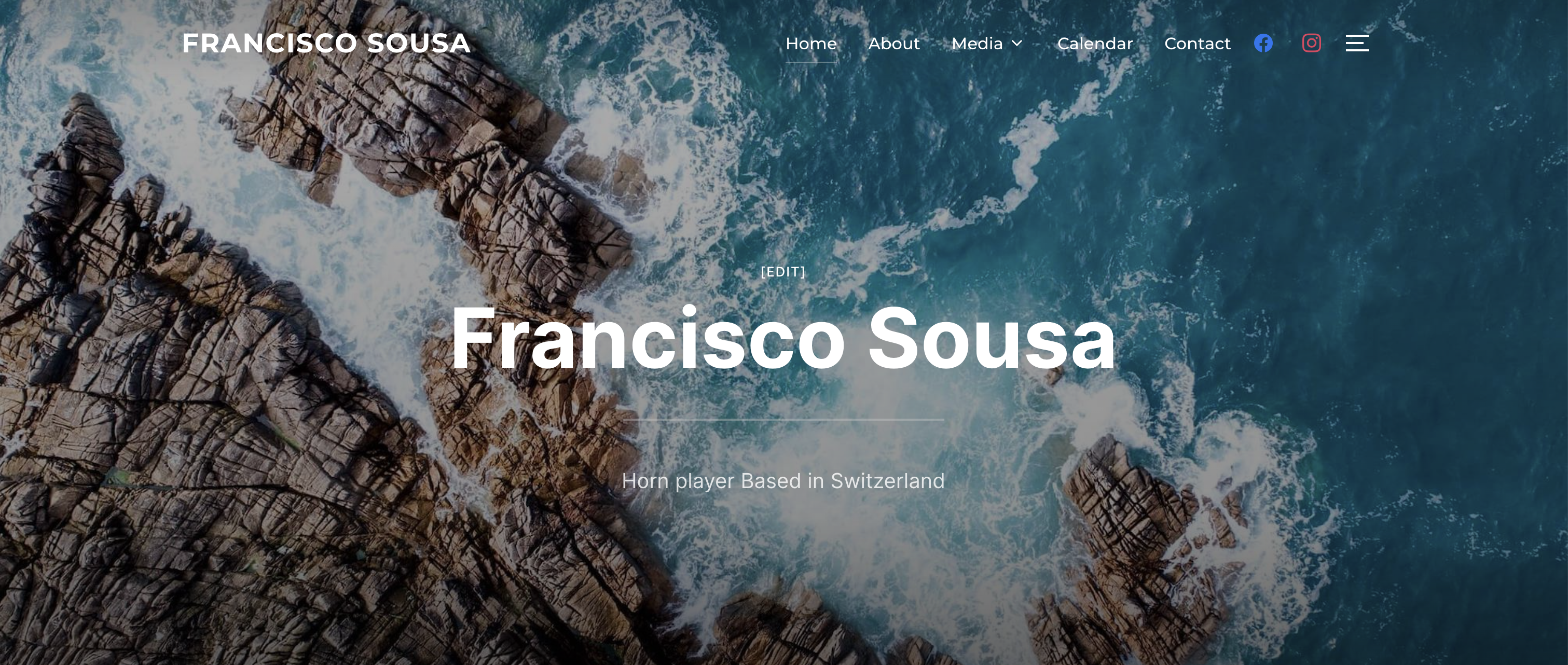Expand the Media submenu chevron
The image size is (1568, 665).
click(x=1016, y=43)
